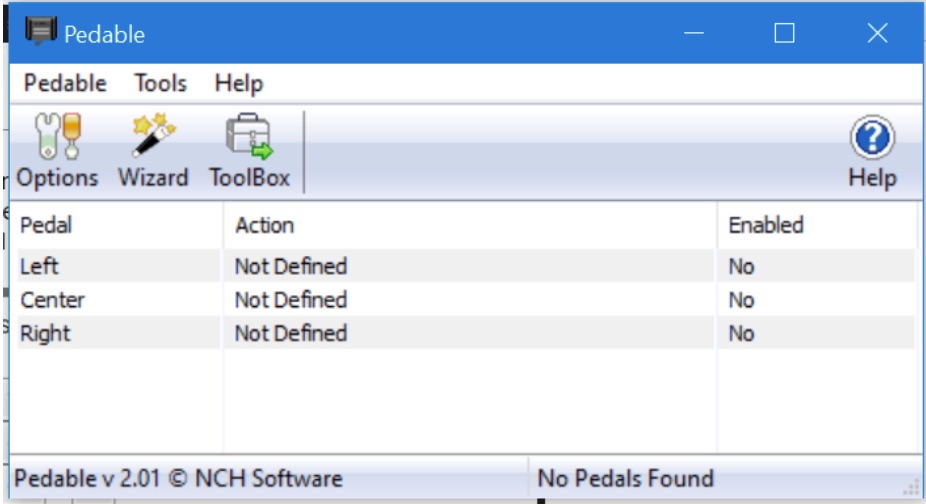This screenshot has height=504, width=926.
Task: Click the Not Defined action for Left pedal
Action: [291, 266]
